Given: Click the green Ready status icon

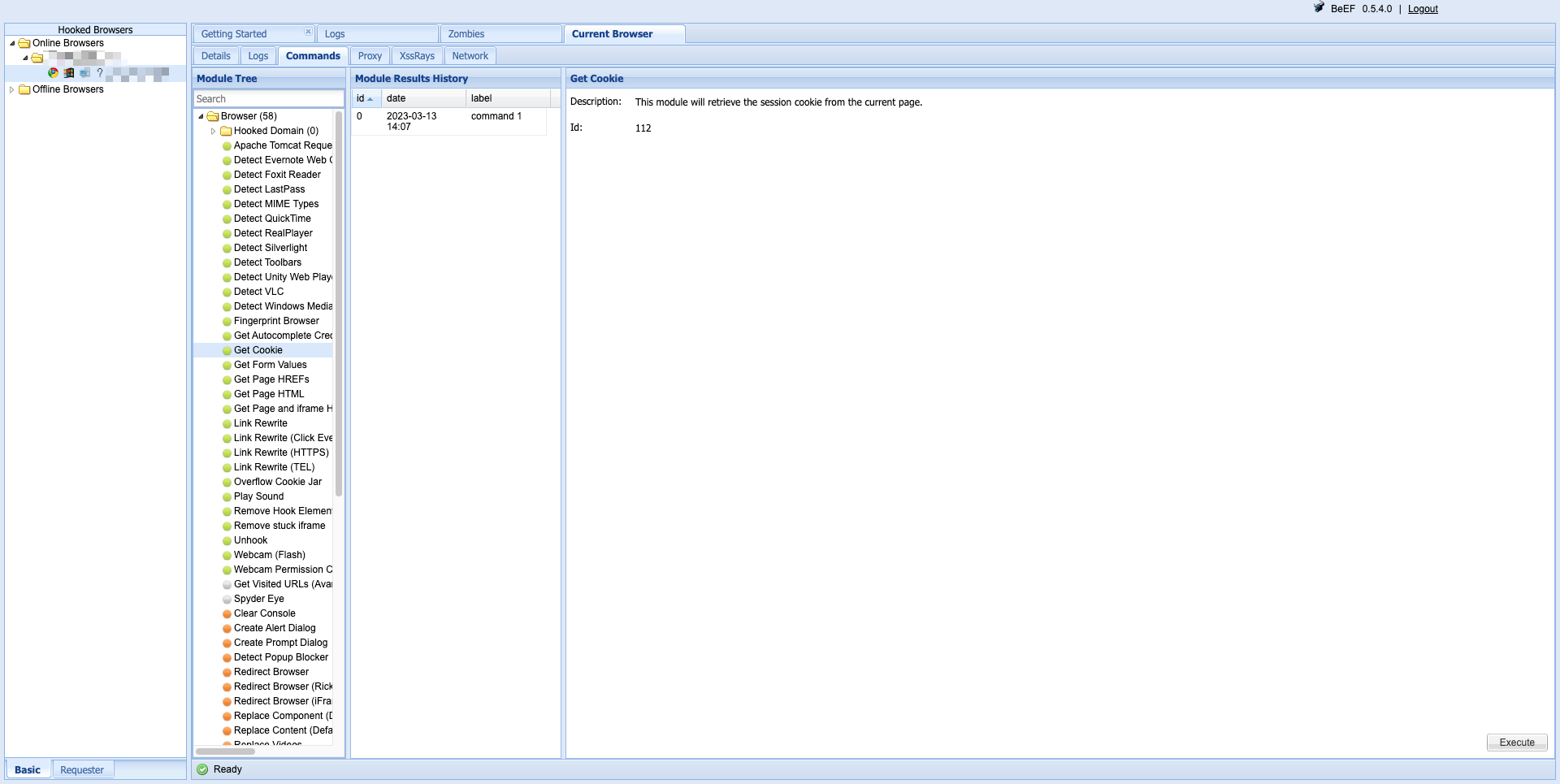Looking at the screenshot, I should click(x=202, y=769).
